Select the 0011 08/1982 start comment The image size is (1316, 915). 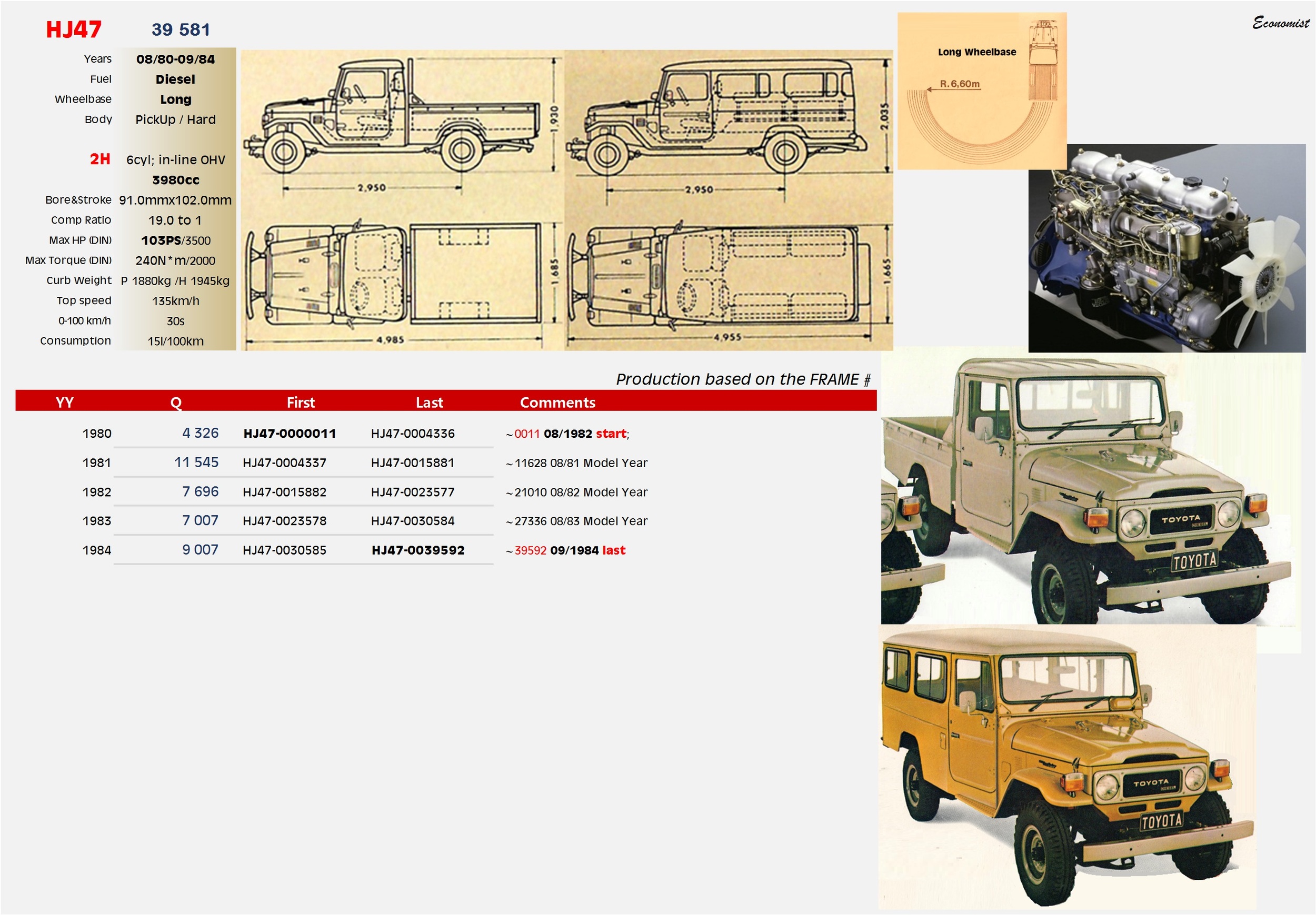(x=567, y=433)
